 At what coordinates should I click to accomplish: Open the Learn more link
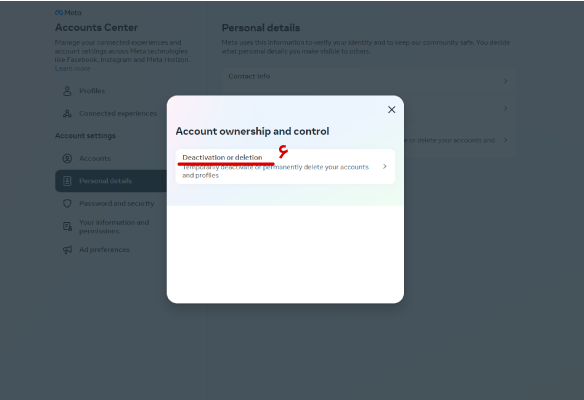73,69
